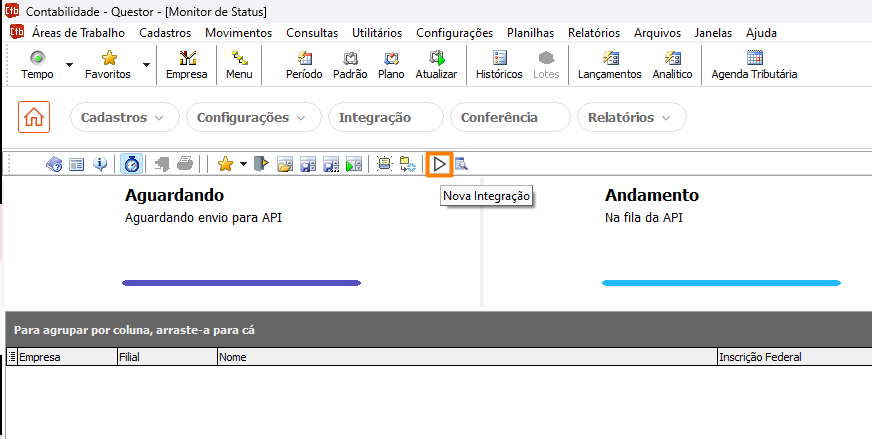Viewport: 872px width, 439px height.
Task: Expand the Tempo dropdown arrow
Action: (69, 65)
